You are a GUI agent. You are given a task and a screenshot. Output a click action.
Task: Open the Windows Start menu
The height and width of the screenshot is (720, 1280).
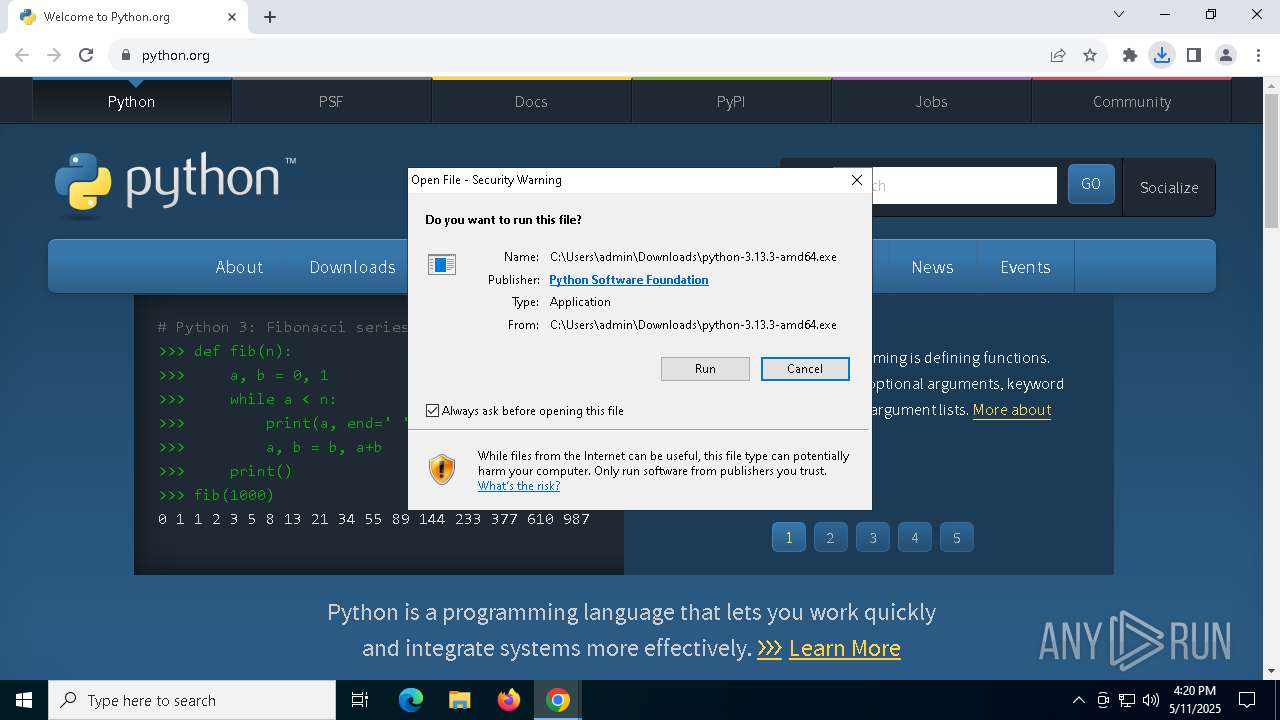[24, 700]
